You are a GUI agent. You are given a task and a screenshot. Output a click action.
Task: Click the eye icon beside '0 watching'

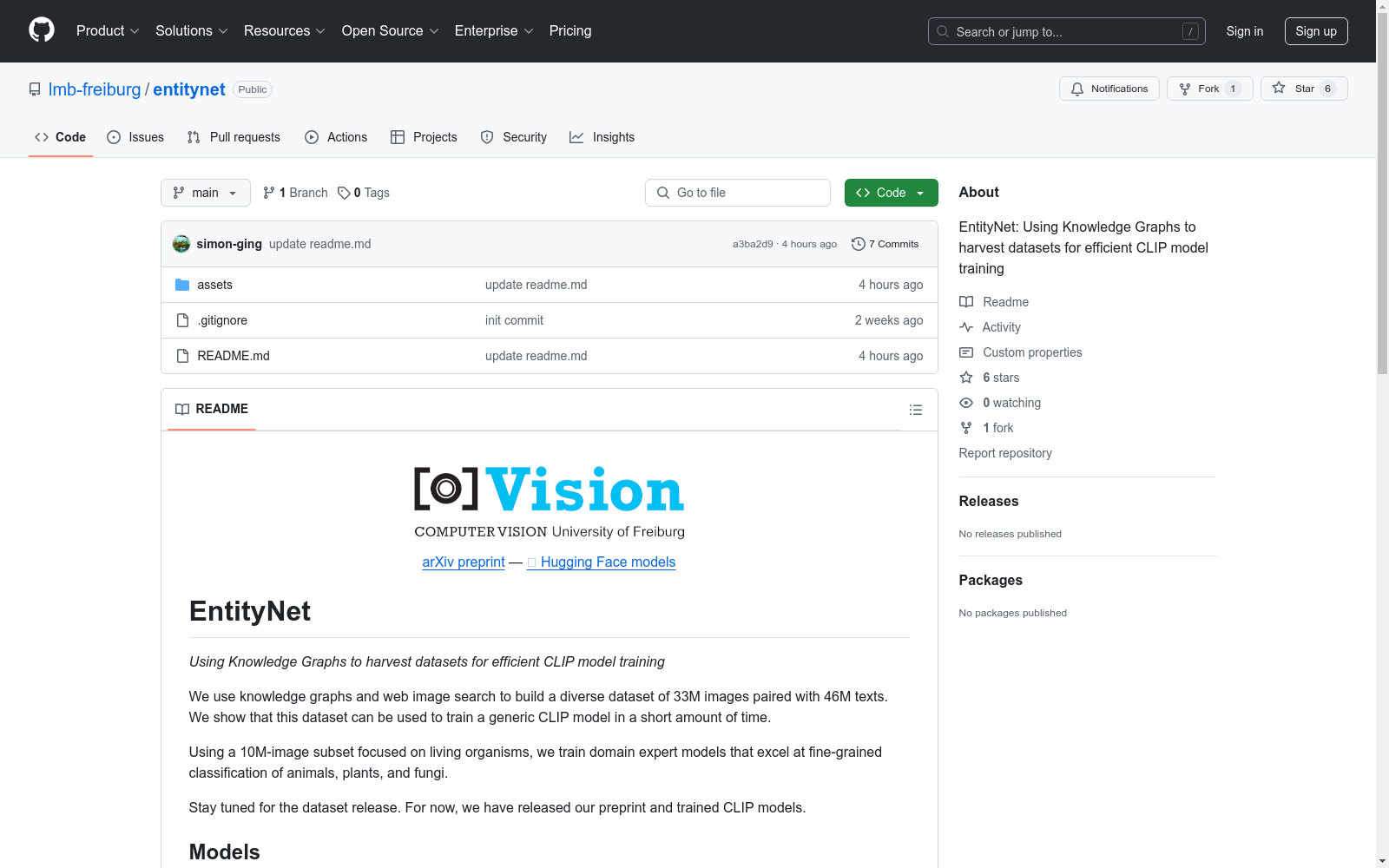[x=966, y=403]
